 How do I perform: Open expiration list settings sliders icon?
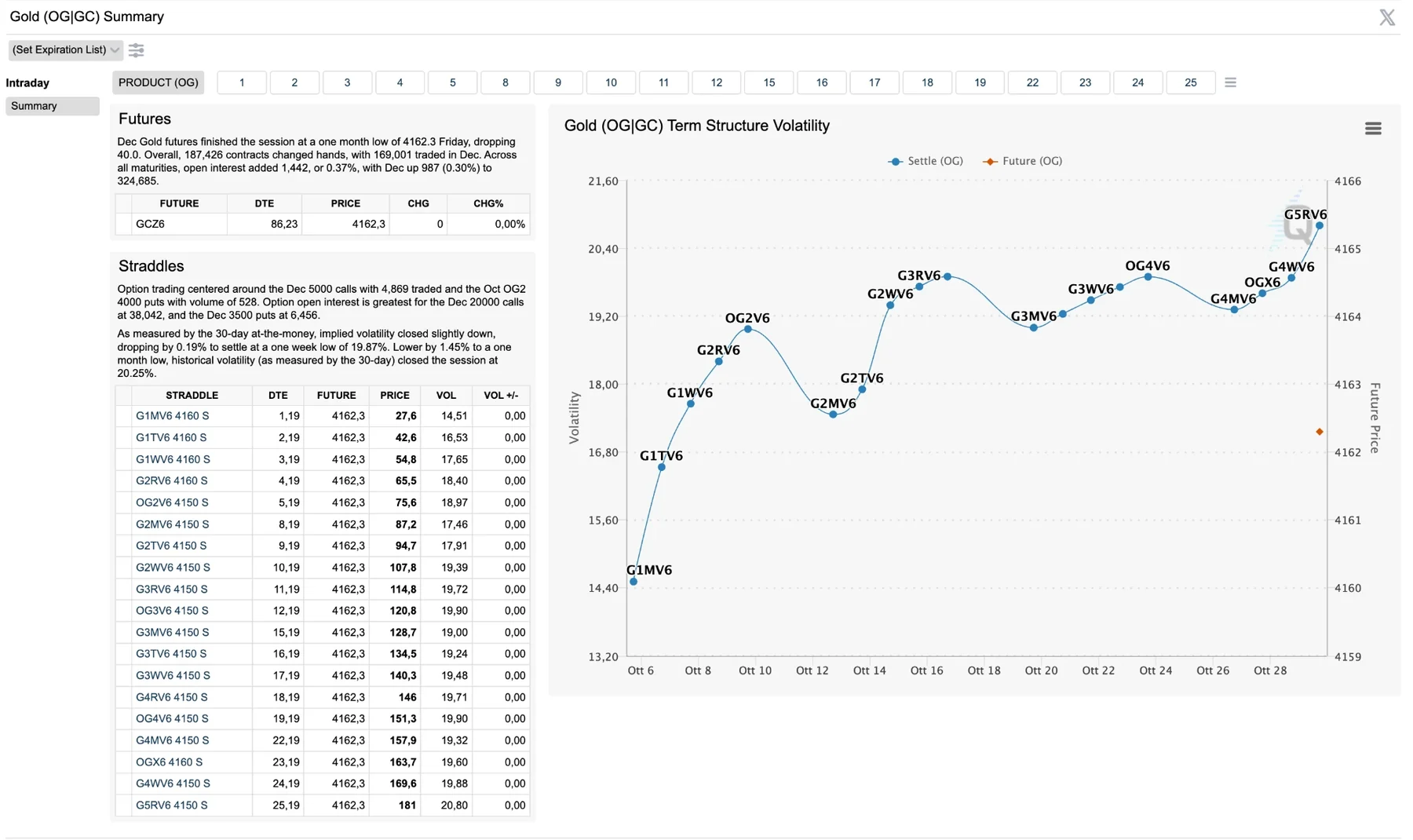137,50
